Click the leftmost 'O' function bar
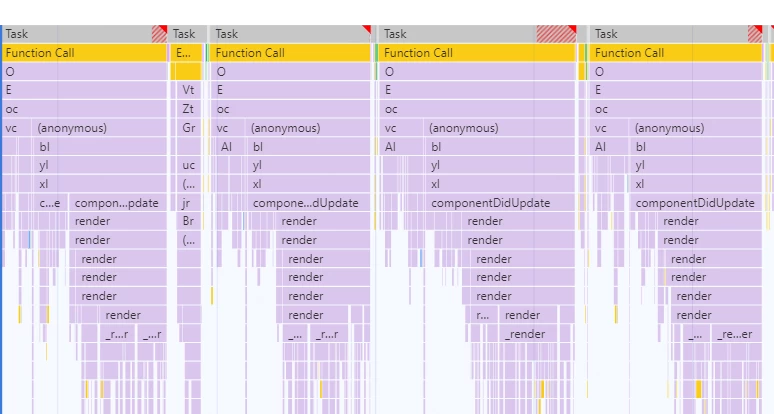This screenshot has width=774, height=414. [x=84, y=72]
